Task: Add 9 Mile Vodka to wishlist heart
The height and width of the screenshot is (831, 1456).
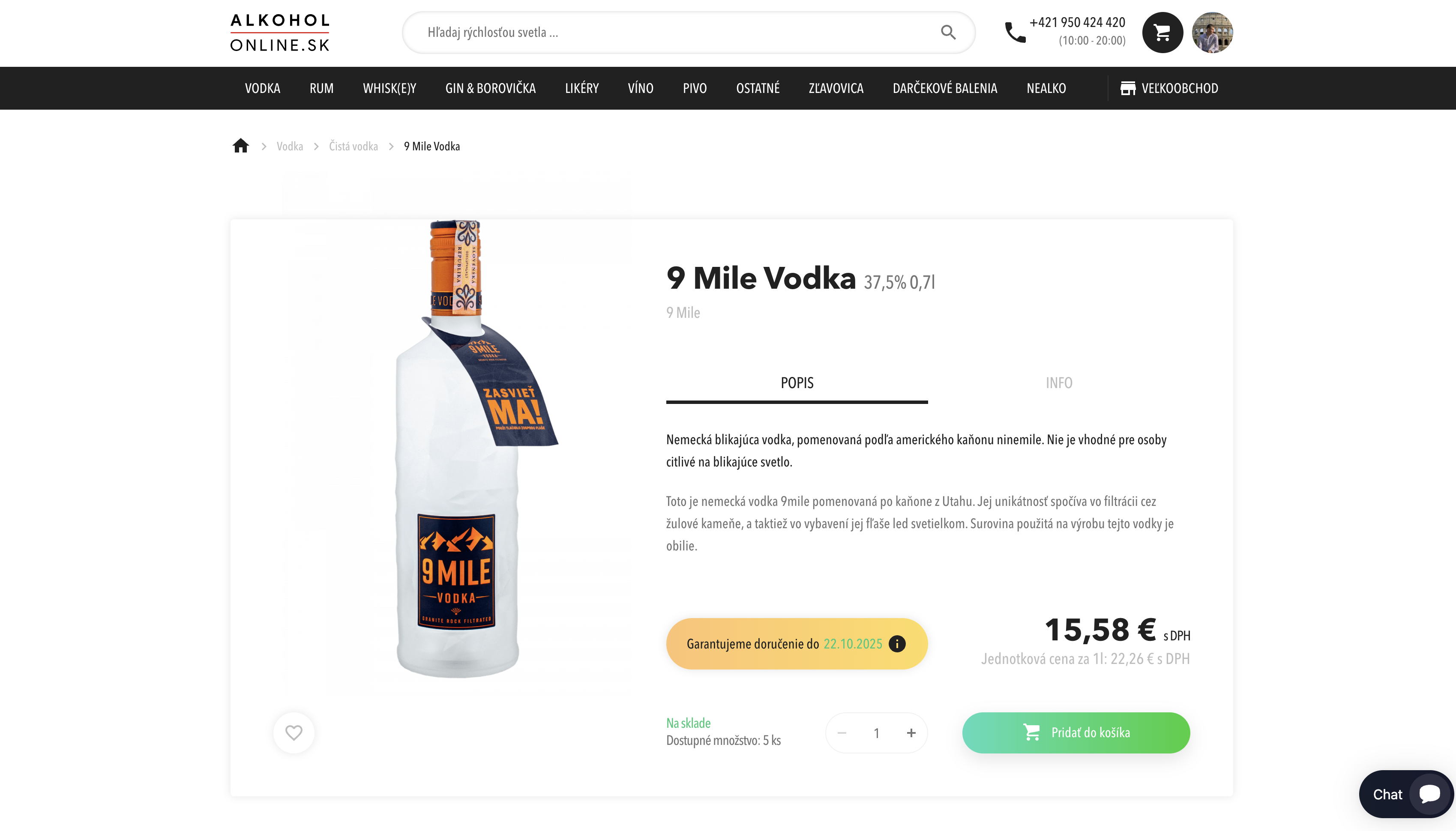Action: coord(294,732)
